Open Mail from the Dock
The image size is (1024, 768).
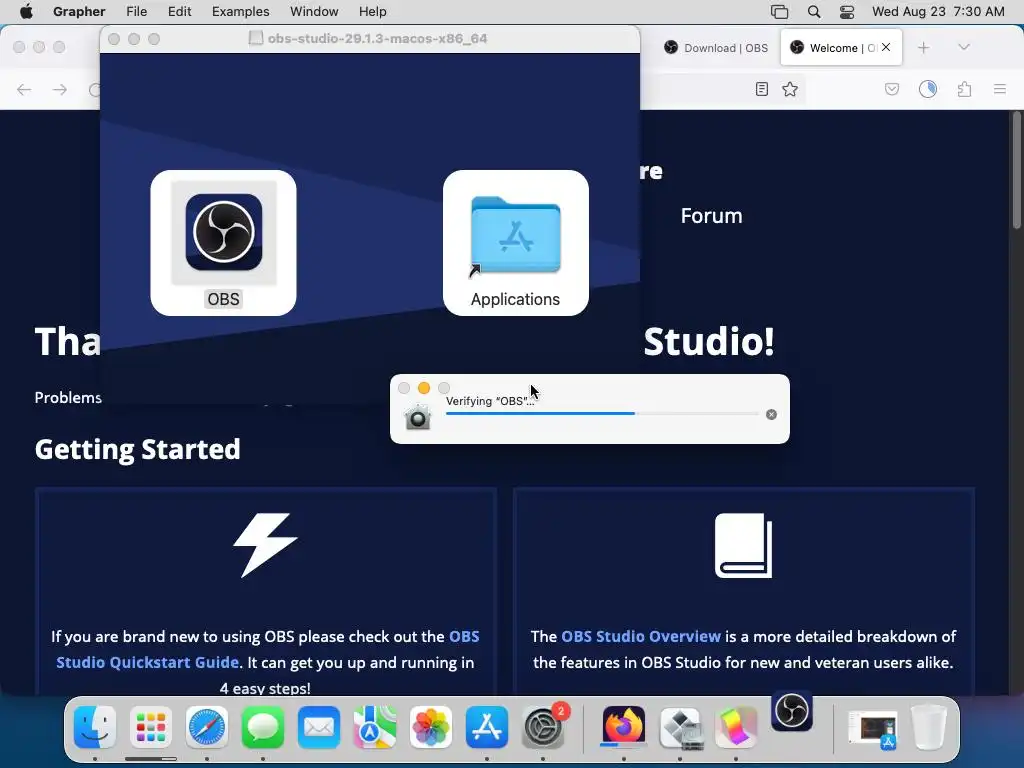click(x=319, y=727)
